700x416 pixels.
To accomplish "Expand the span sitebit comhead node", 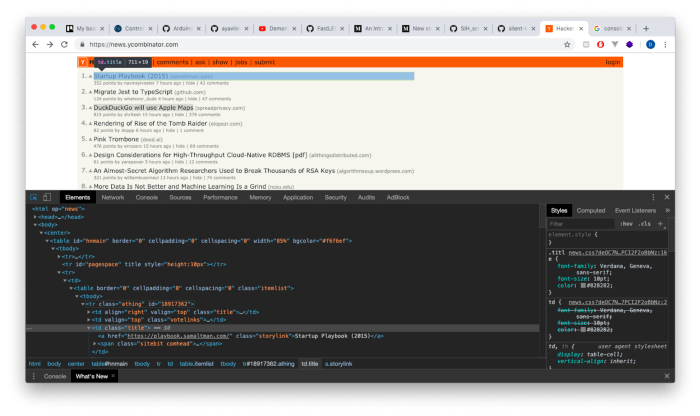I will [94, 344].
